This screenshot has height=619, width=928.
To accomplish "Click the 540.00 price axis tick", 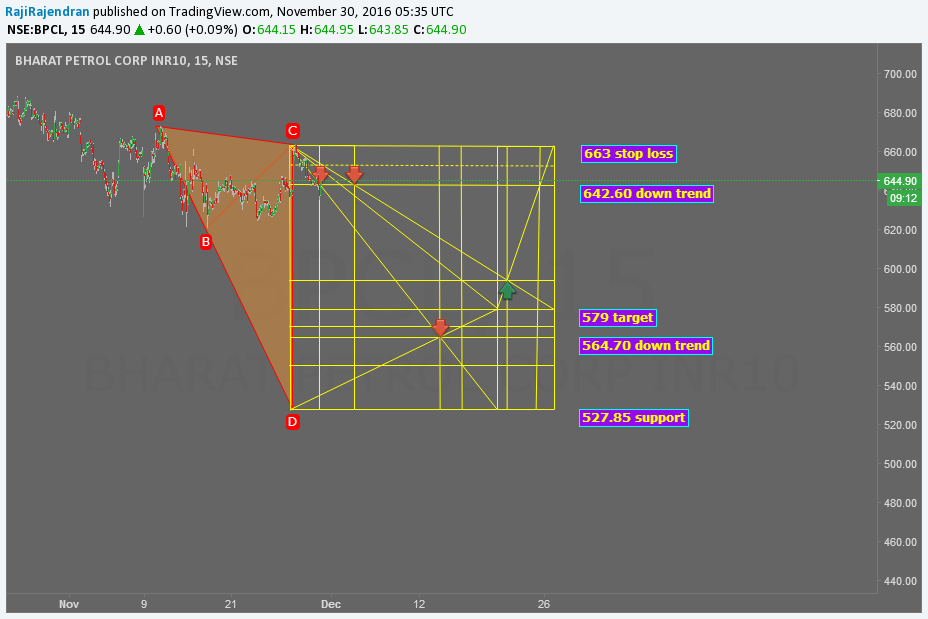I will pyautogui.click(x=900, y=386).
